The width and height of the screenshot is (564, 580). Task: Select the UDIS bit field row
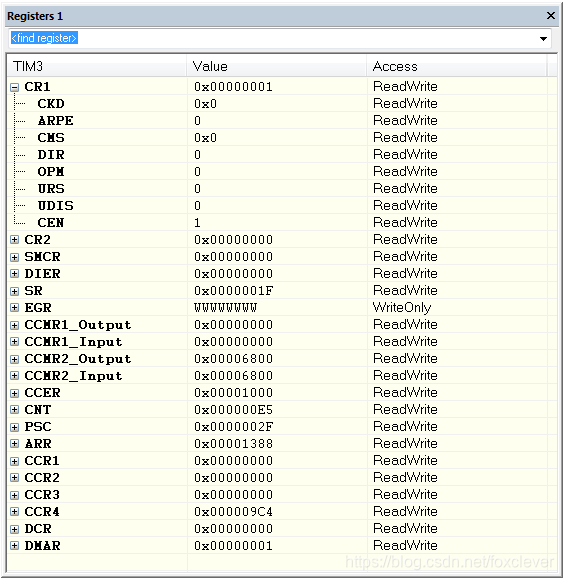coord(282,206)
